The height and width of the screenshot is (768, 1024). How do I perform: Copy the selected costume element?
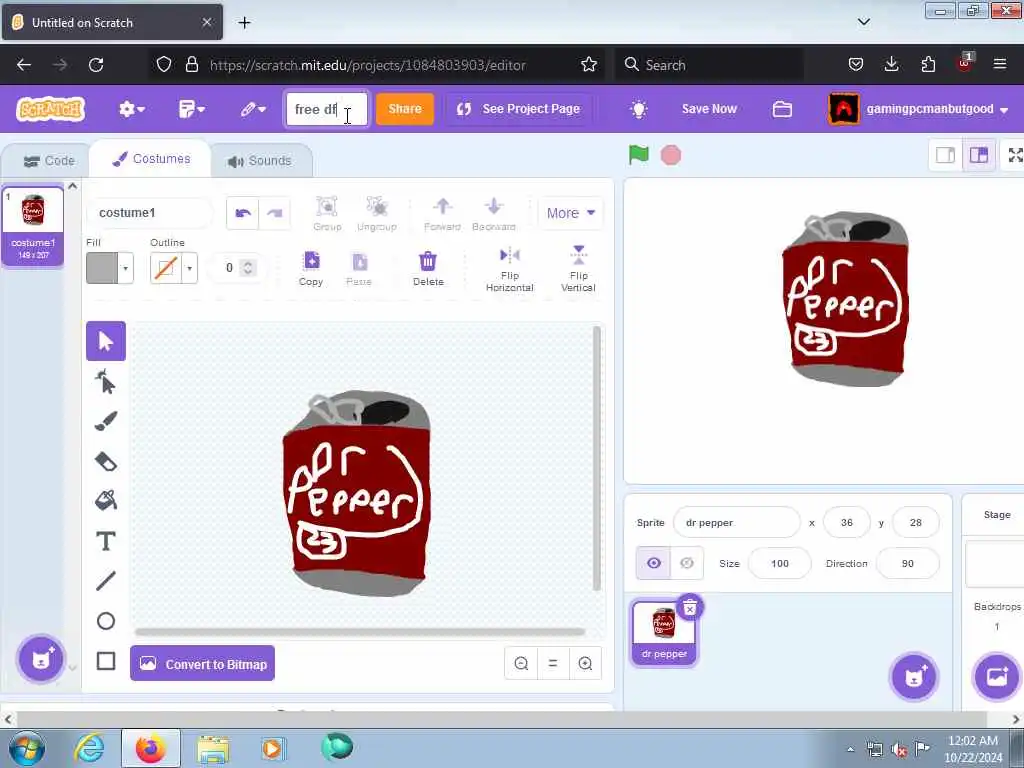pyautogui.click(x=311, y=268)
